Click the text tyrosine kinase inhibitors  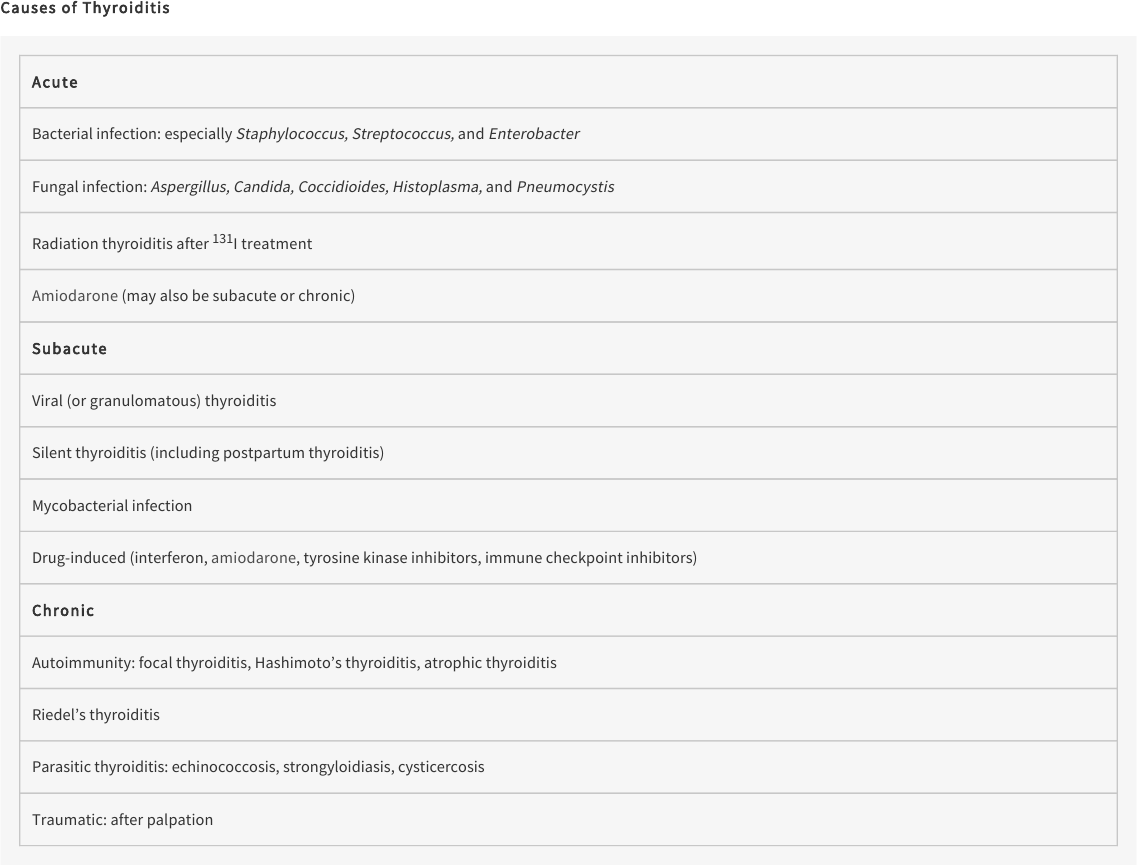click(390, 558)
